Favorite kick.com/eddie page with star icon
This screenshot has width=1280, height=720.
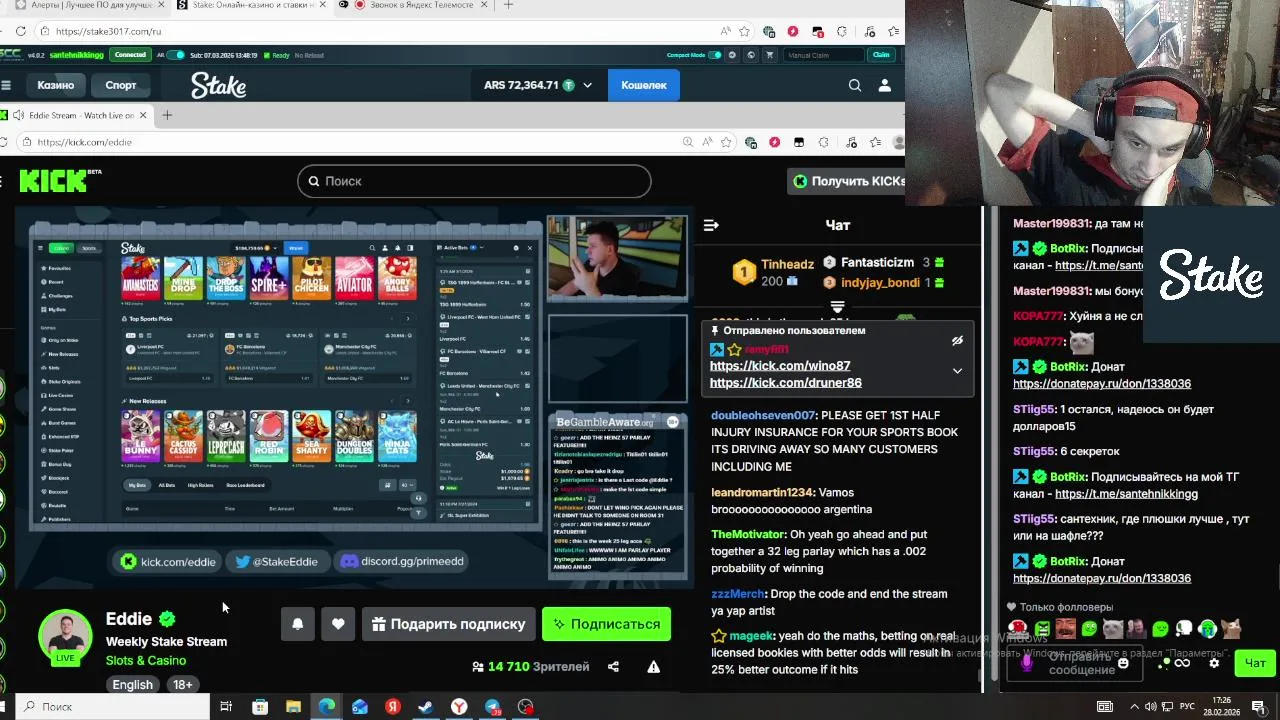click(726, 142)
